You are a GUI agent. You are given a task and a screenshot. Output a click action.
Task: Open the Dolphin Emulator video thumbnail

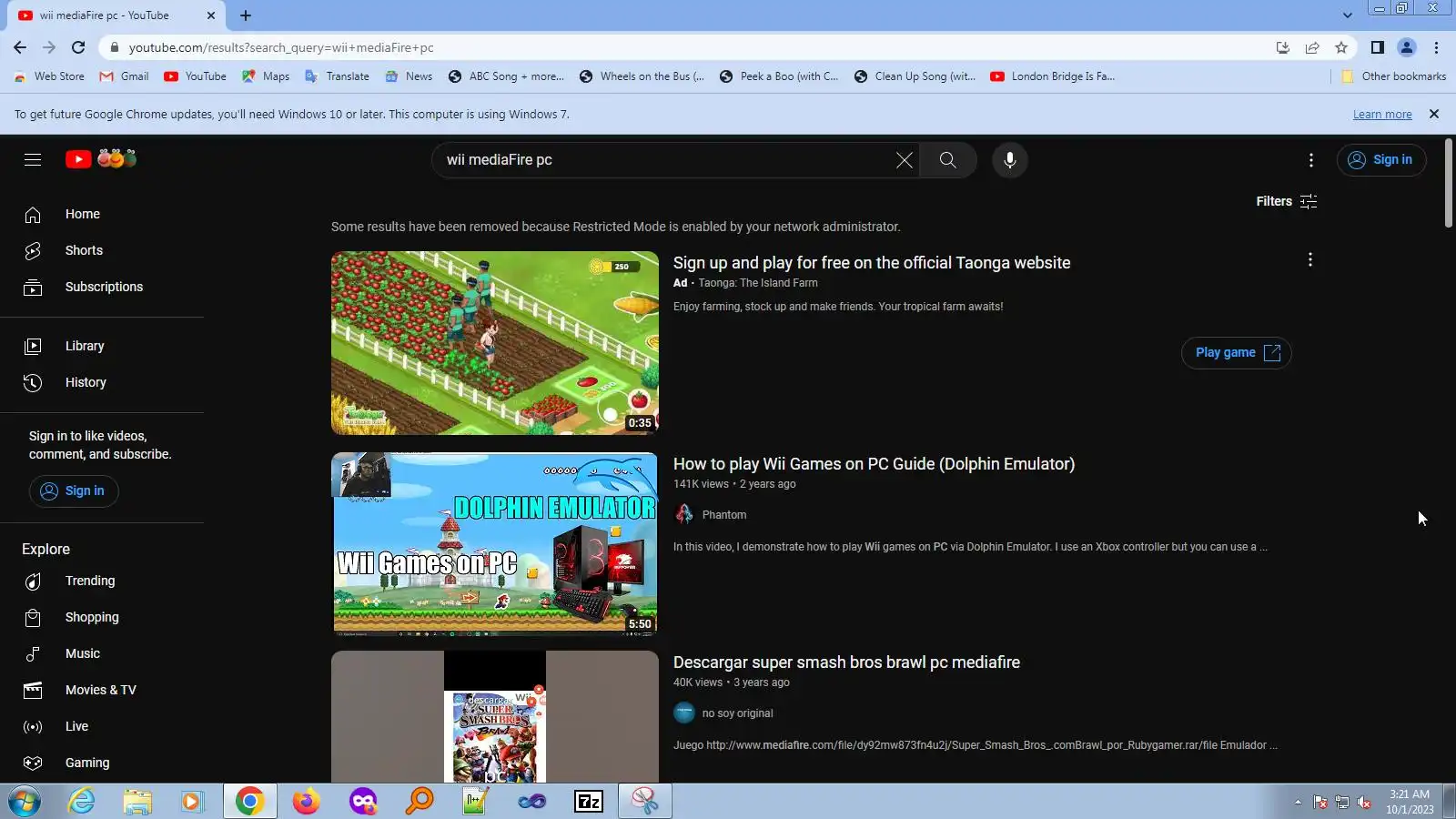tap(495, 543)
